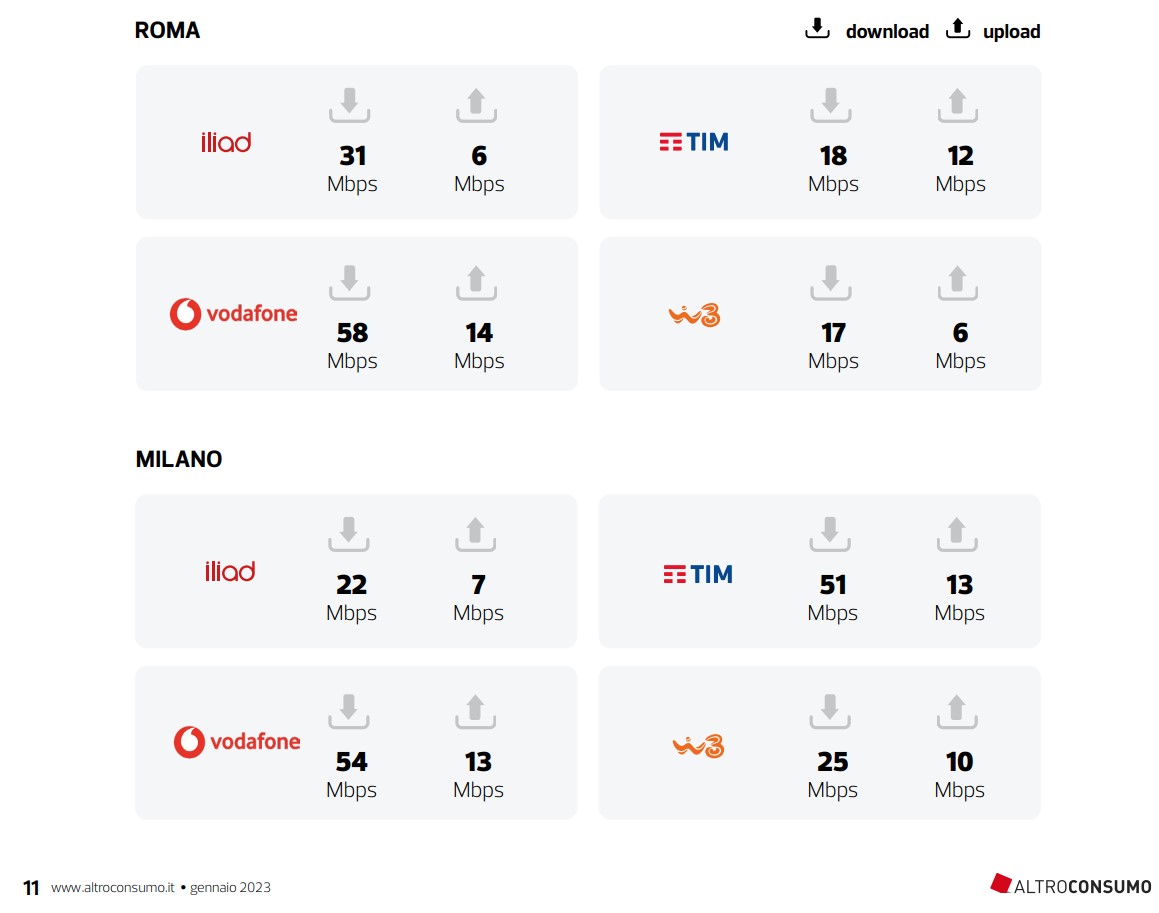Click the WindTre logo under Milano
This screenshot has width=1159, height=913.
697,745
